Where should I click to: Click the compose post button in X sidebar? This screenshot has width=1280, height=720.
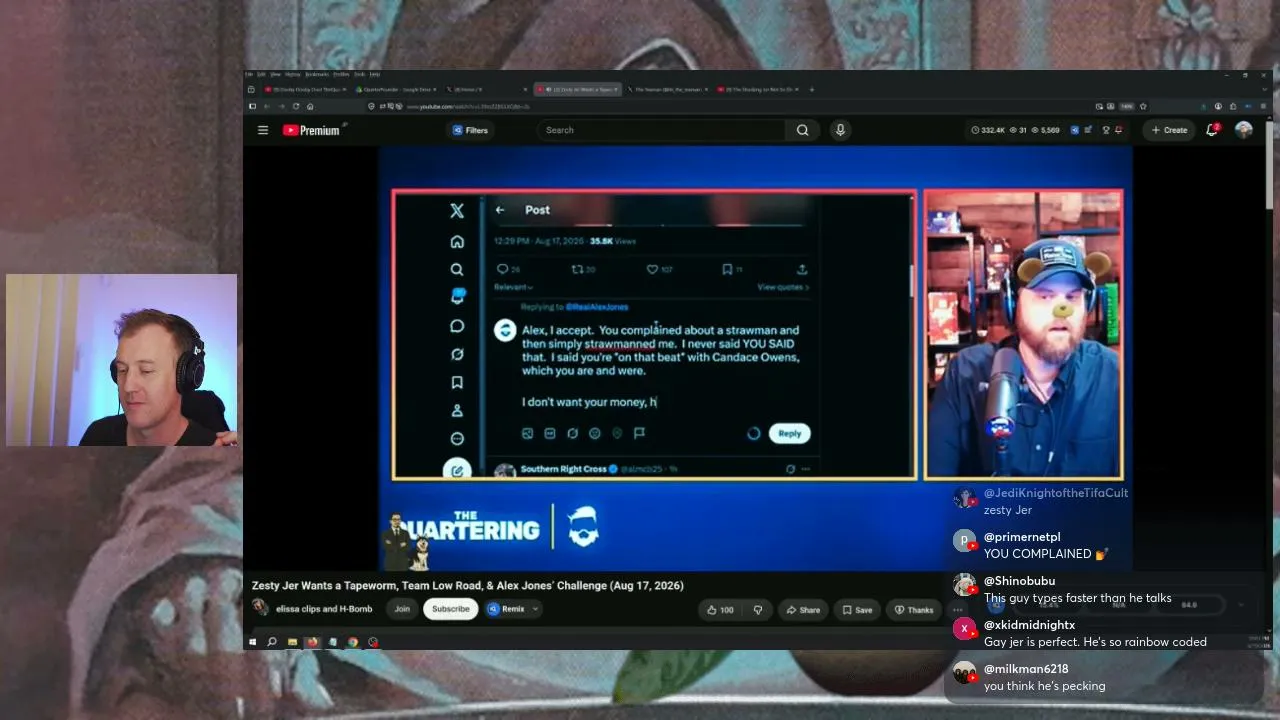(457, 470)
